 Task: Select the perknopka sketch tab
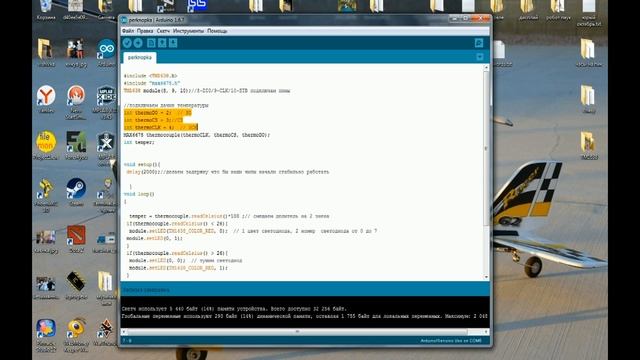pos(140,58)
